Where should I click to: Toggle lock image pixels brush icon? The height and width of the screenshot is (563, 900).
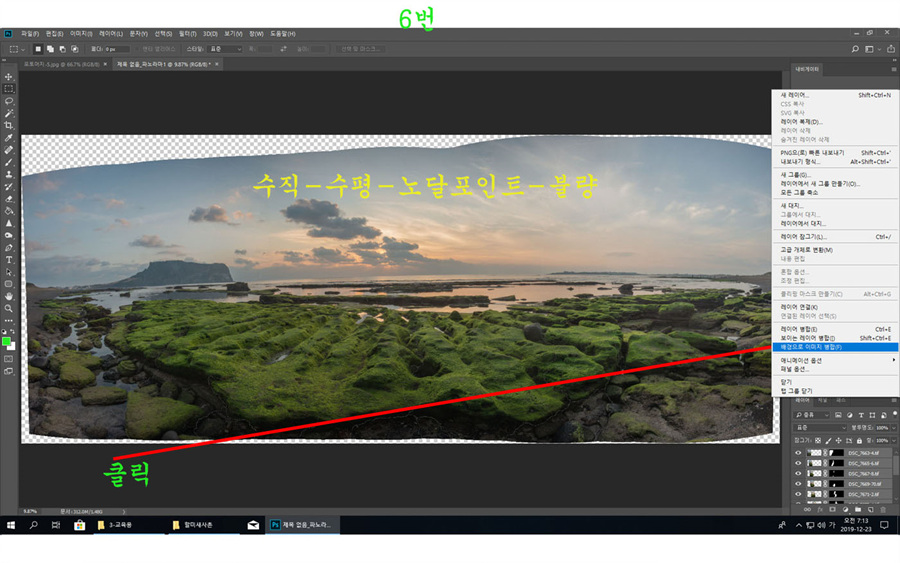tap(828, 441)
